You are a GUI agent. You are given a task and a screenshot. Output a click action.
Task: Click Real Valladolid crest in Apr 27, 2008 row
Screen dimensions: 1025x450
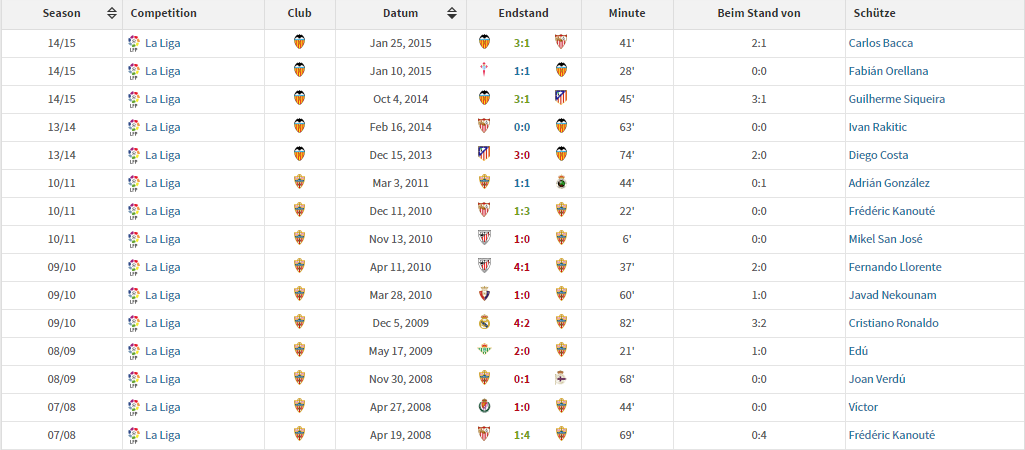tap(485, 407)
